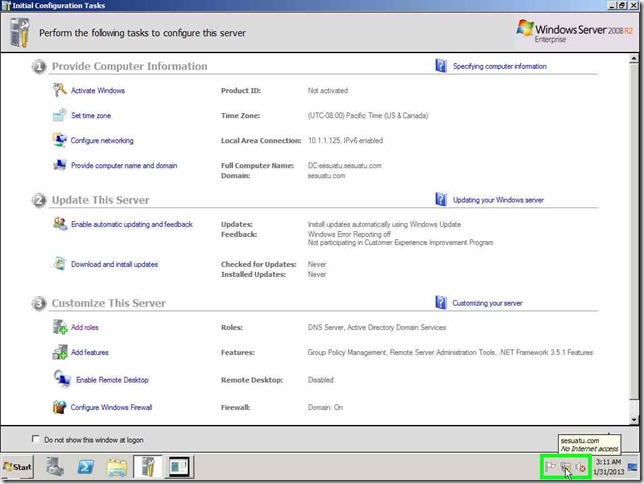
Task: Click the scrollbar down arrow
Action: click(634, 419)
